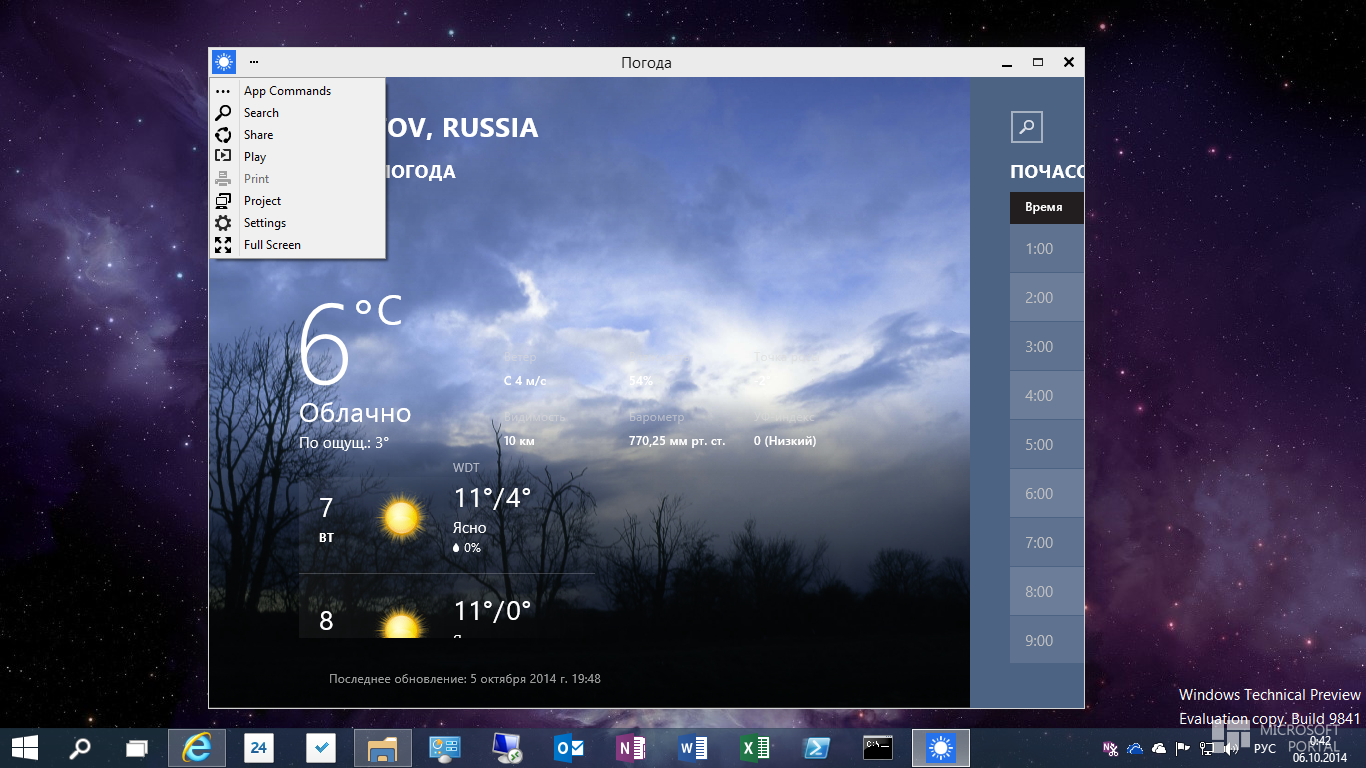Click Project in the app menu
The width and height of the screenshot is (1366, 768).
(262, 201)
